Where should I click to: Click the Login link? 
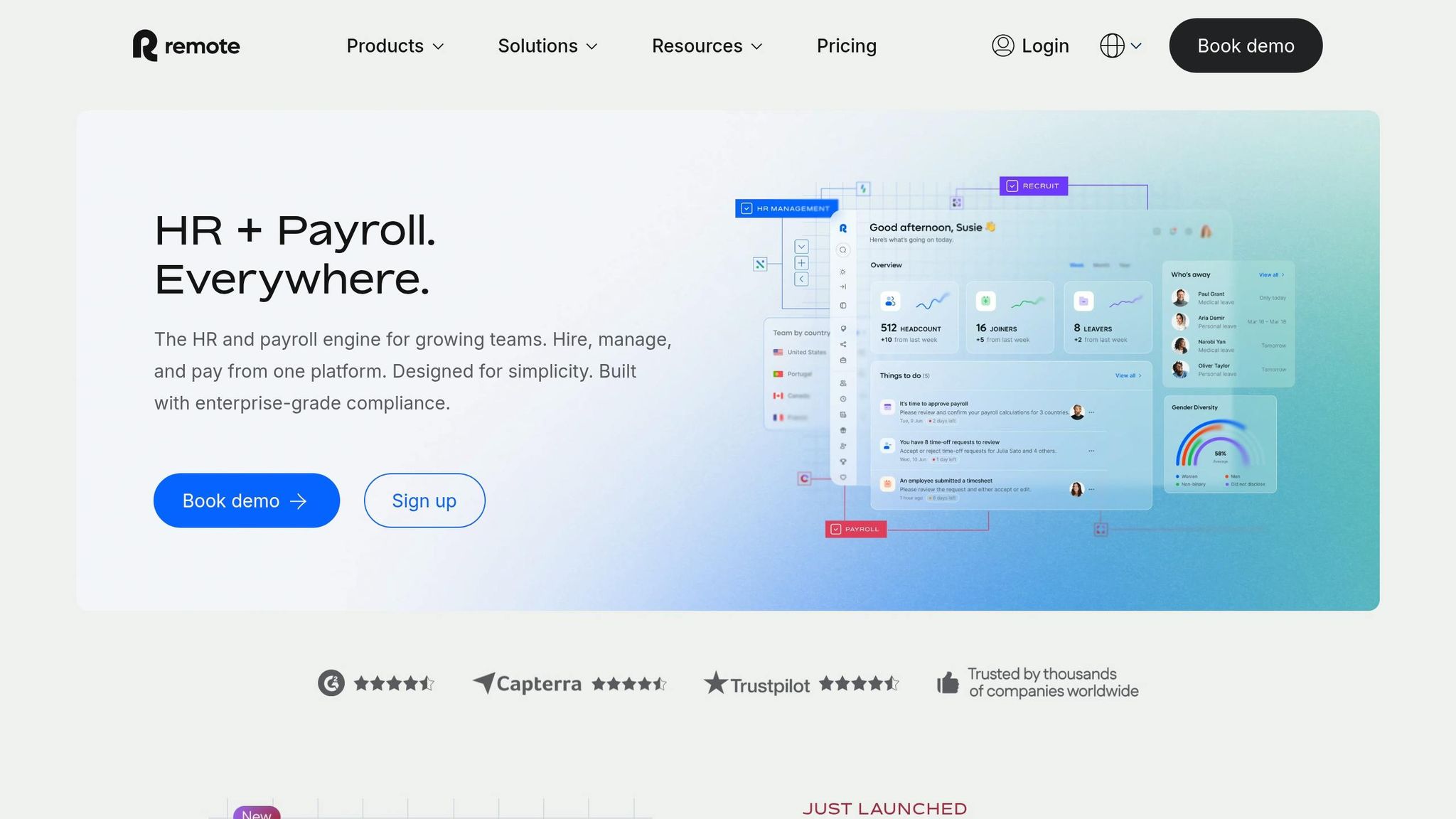click(1045, 45)
